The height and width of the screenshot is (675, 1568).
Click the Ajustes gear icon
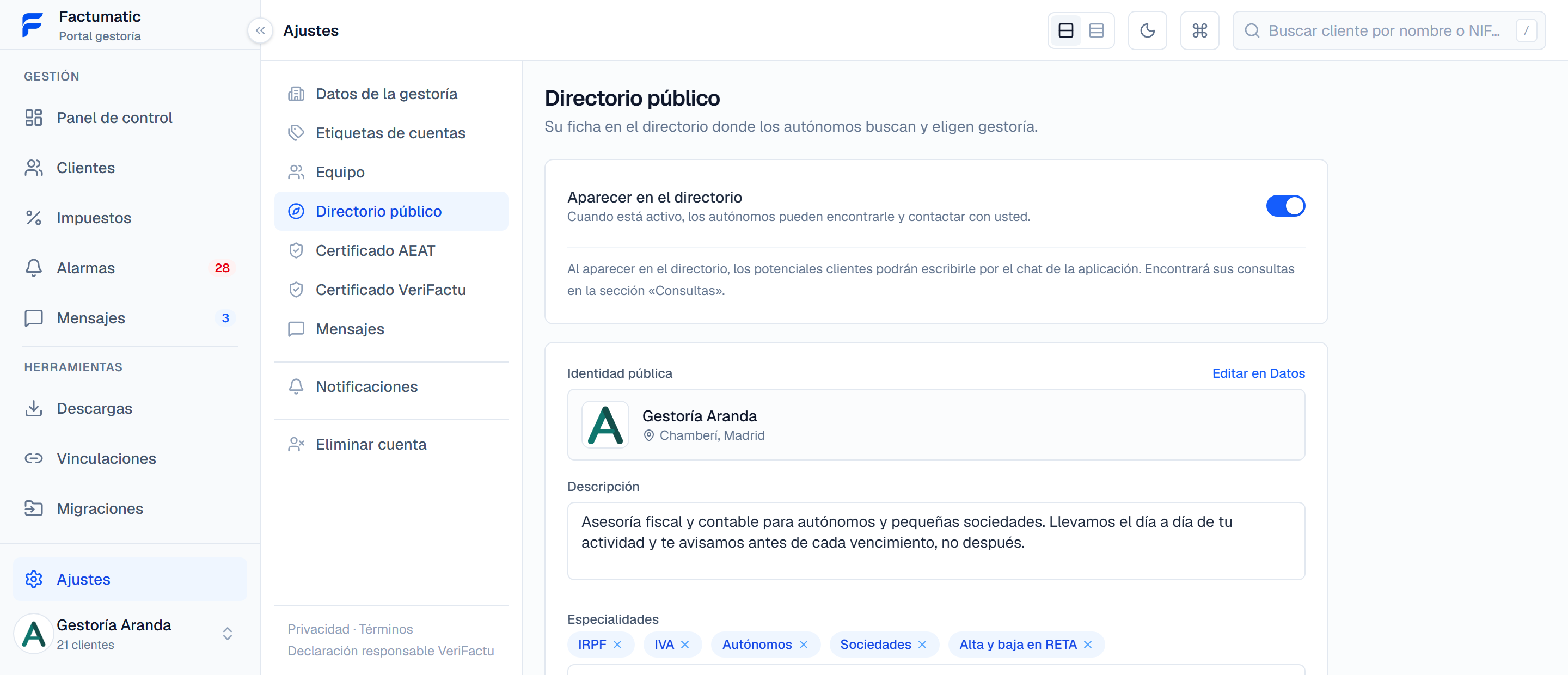tap(33, 579)
